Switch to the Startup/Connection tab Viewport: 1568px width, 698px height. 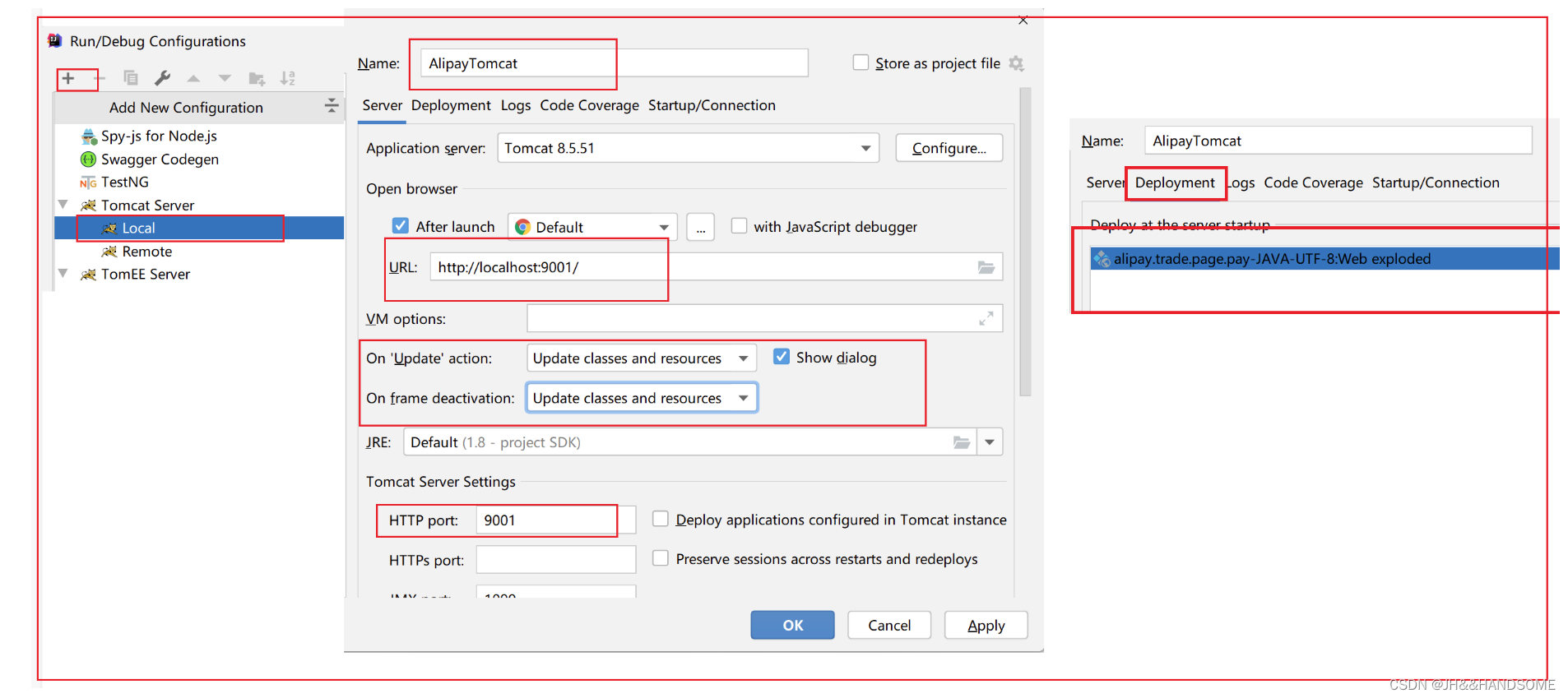(x=712, y=105)
